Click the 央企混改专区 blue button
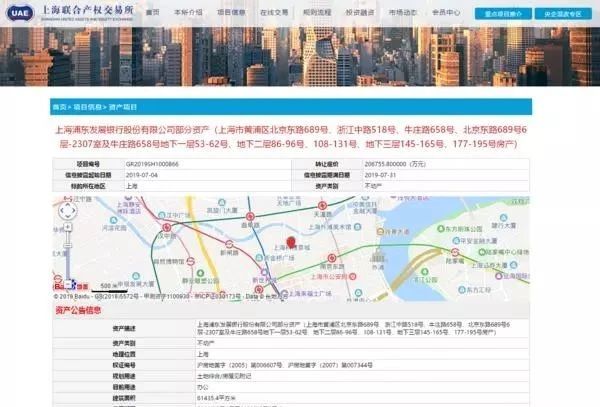This screenshot has width=600, height=407. 563,14
